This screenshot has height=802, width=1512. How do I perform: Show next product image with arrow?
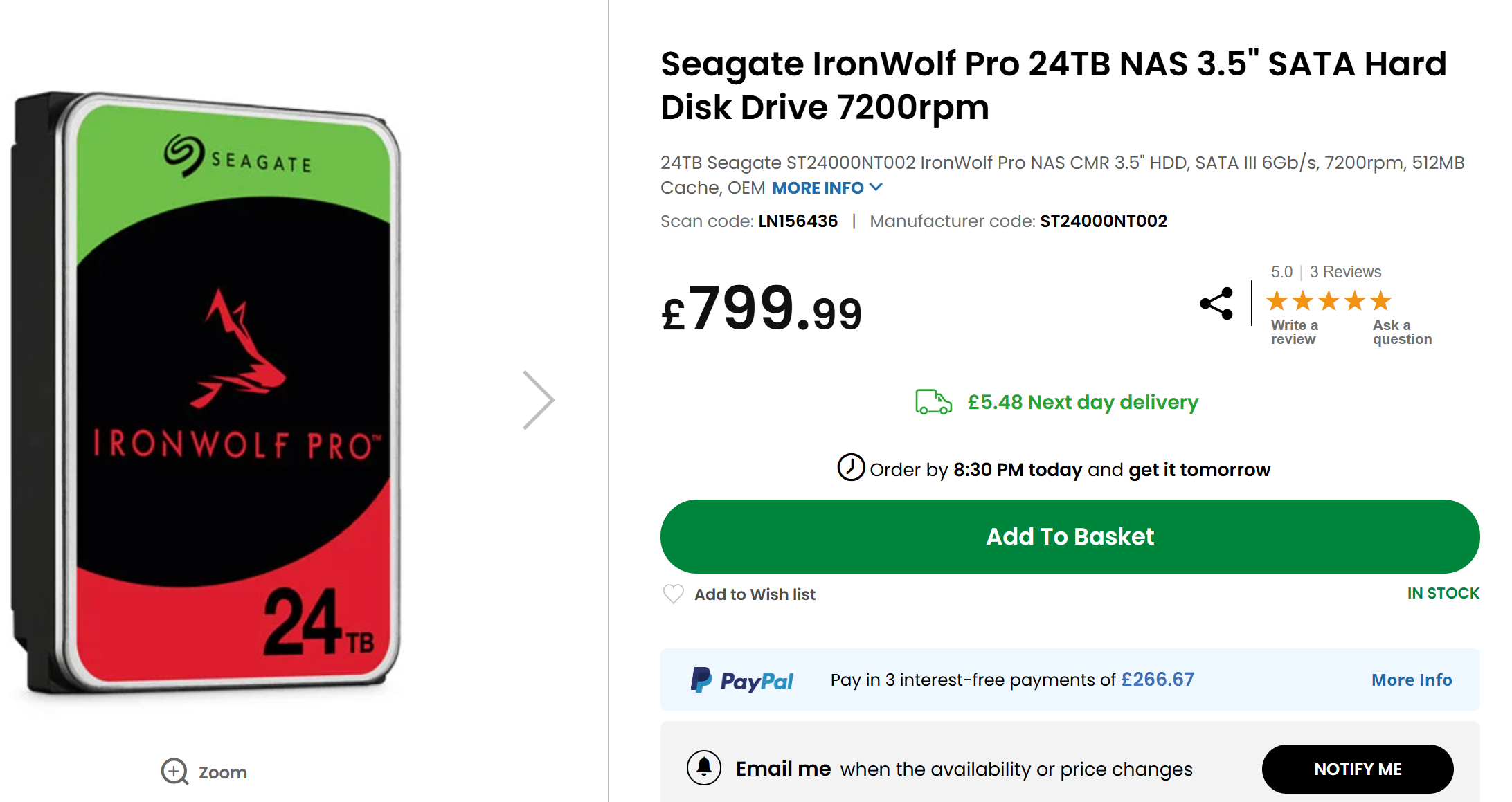coord(539,400)
